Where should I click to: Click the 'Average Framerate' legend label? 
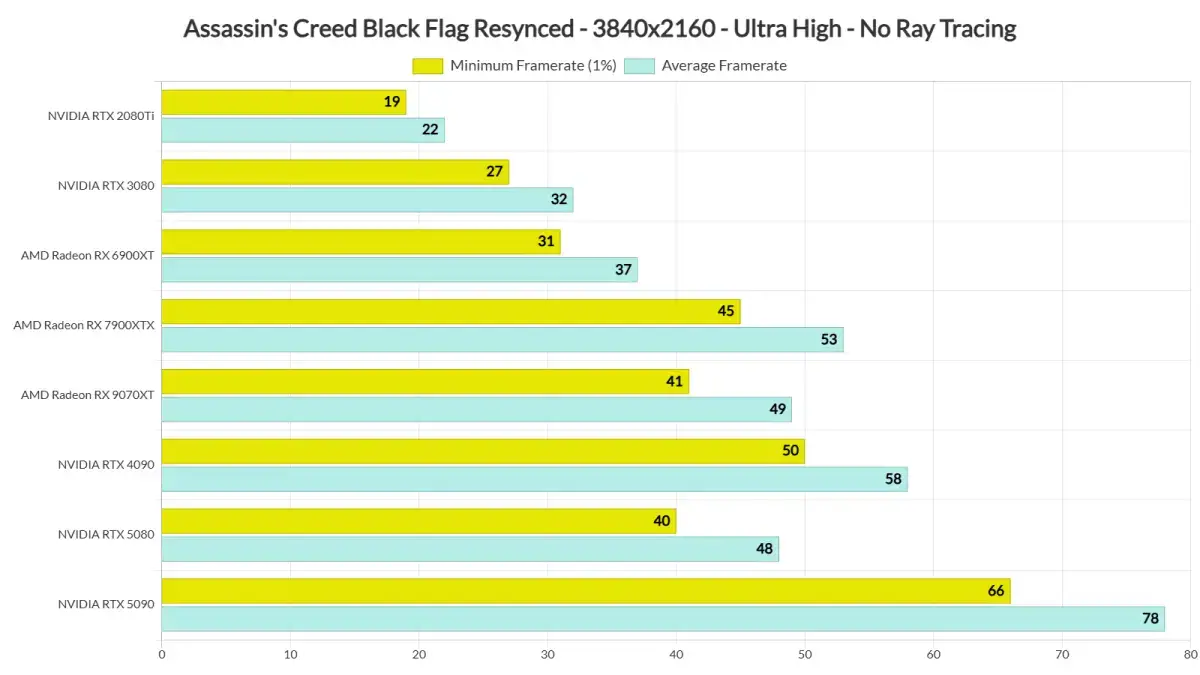tap(724, 66)
